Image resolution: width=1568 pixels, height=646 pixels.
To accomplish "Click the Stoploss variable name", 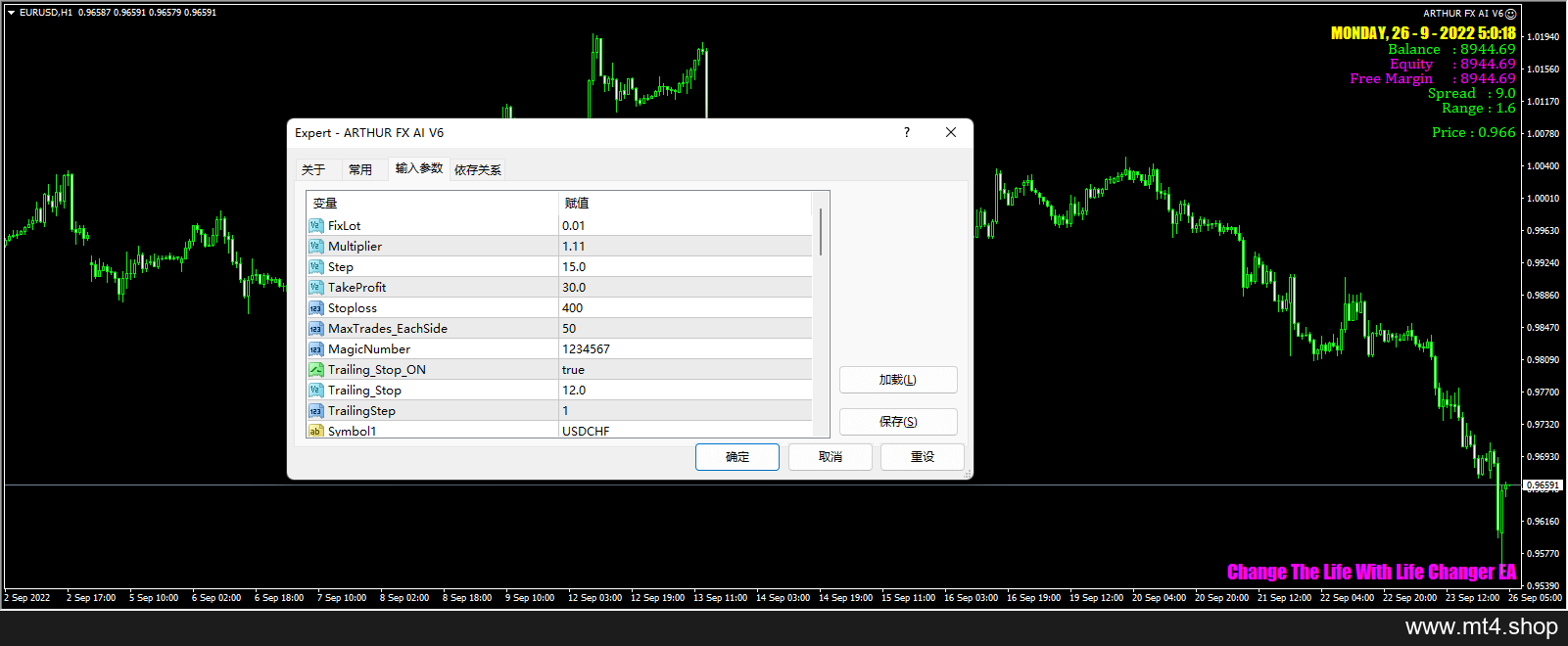I will 352,308.
